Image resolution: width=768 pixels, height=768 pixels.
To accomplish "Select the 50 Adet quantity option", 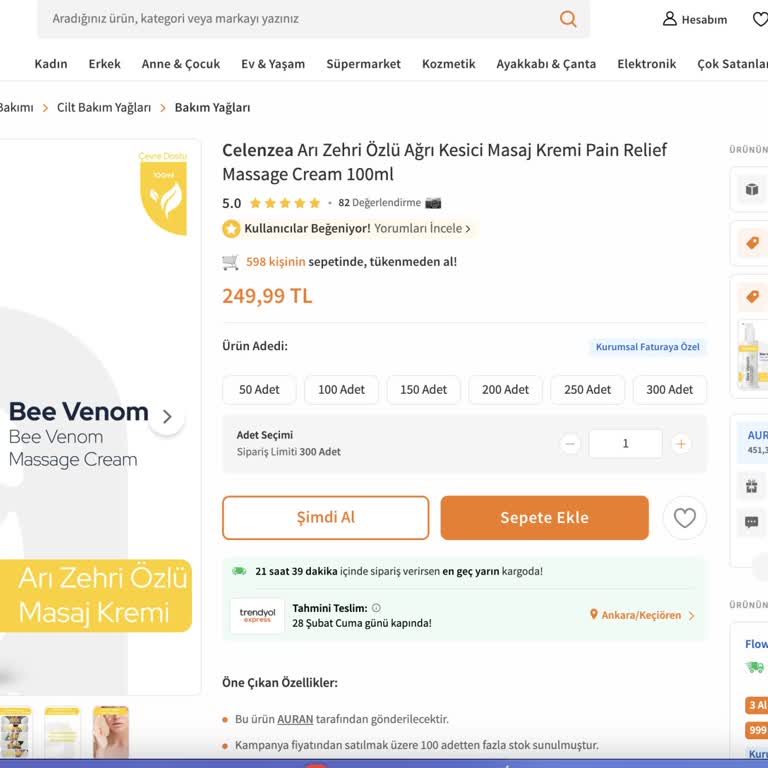I will [259, 390].
